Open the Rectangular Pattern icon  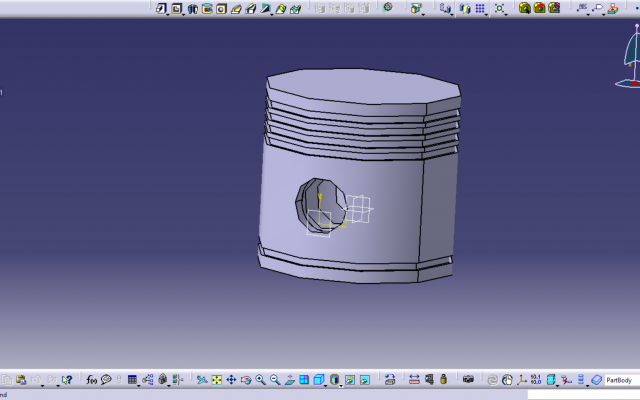[x=480, y=8]
